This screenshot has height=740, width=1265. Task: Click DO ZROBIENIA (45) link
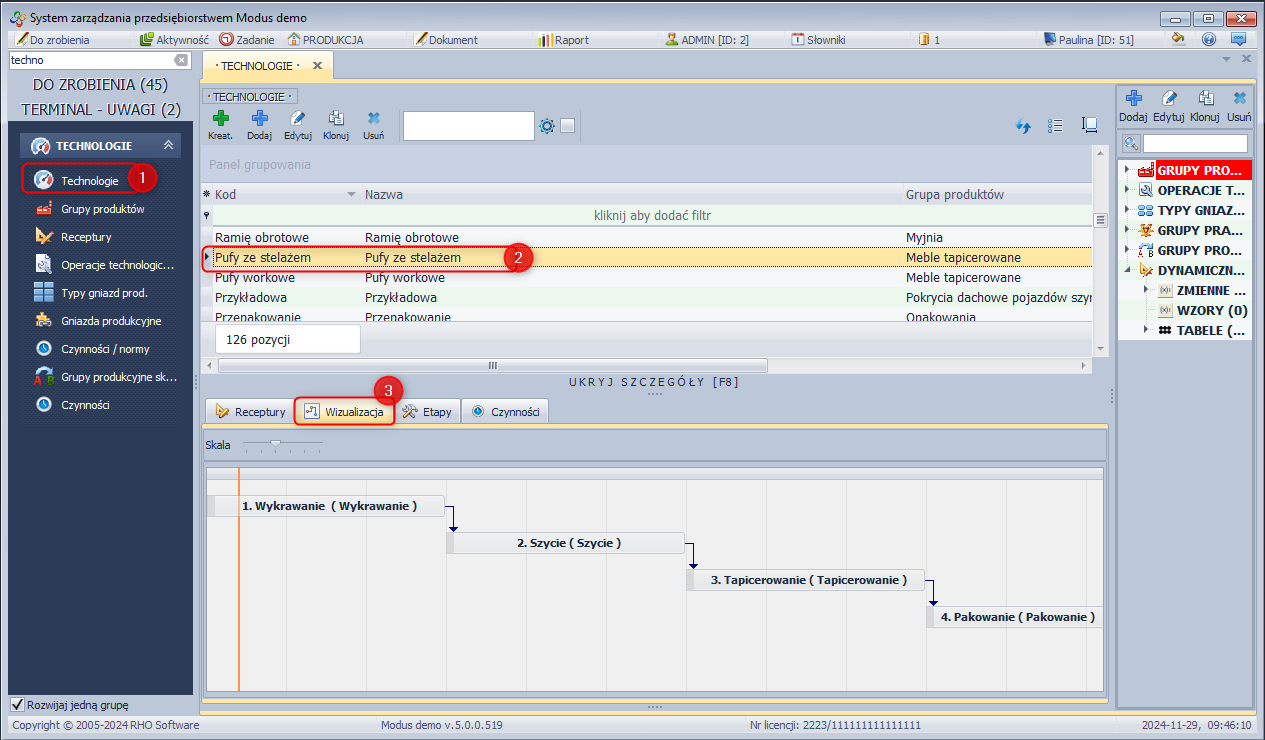click(100, 85)
